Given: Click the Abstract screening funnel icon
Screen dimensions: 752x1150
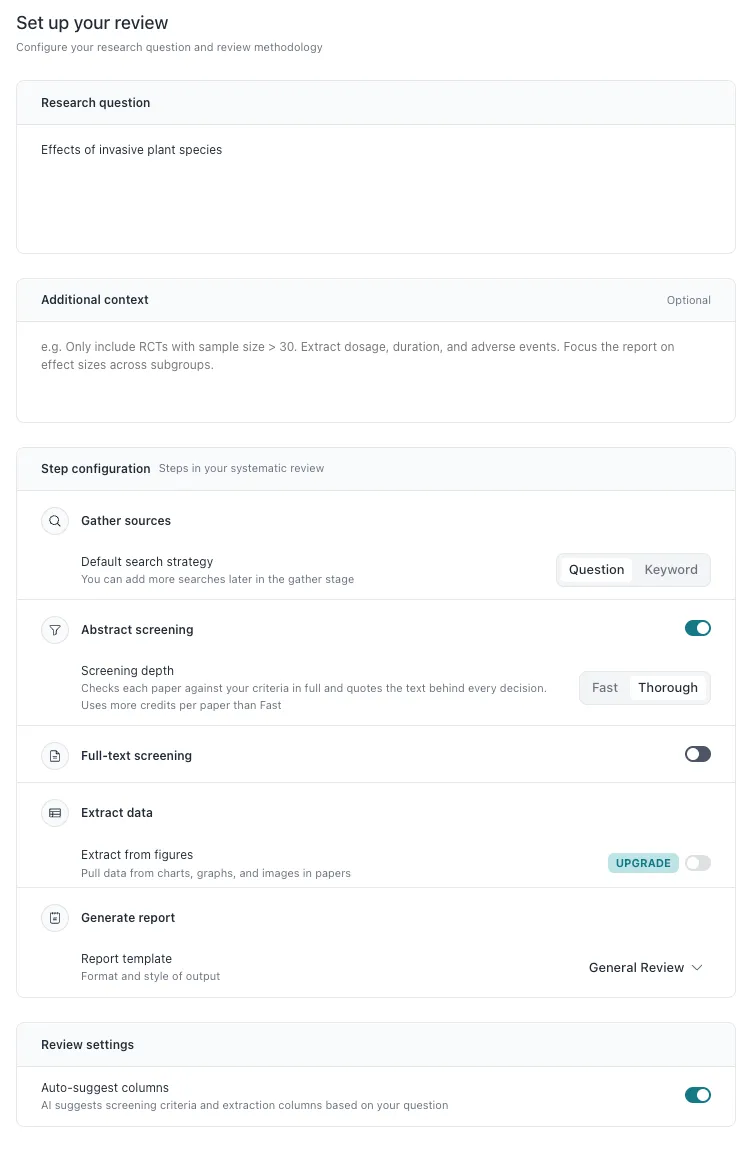Looking at the screenshot, I should click(55, 630).
